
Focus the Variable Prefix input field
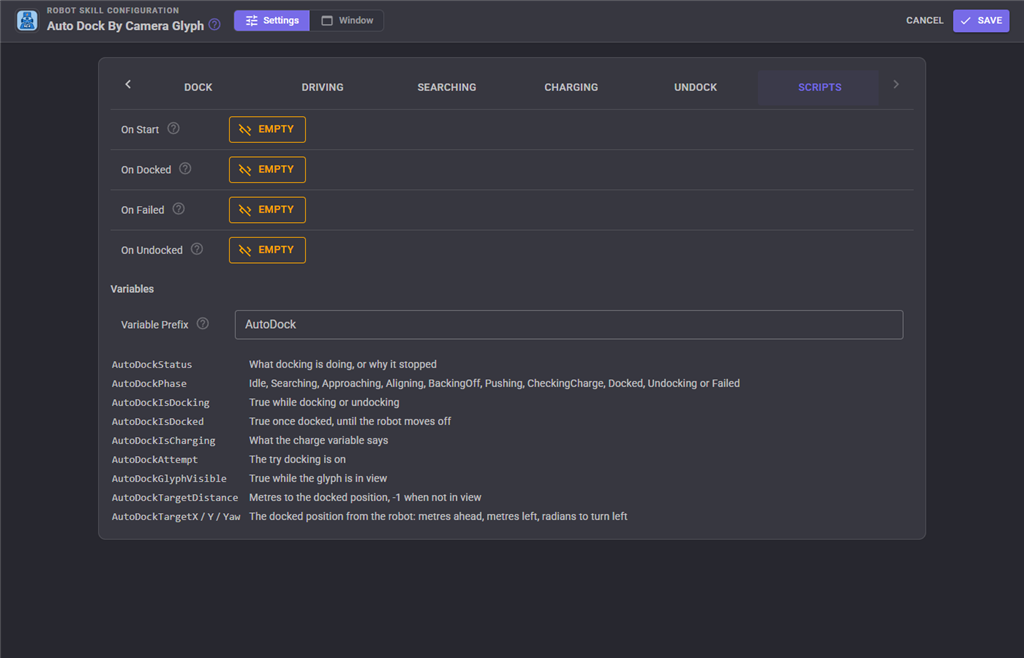pyautogui.click(x=569, y=324)
